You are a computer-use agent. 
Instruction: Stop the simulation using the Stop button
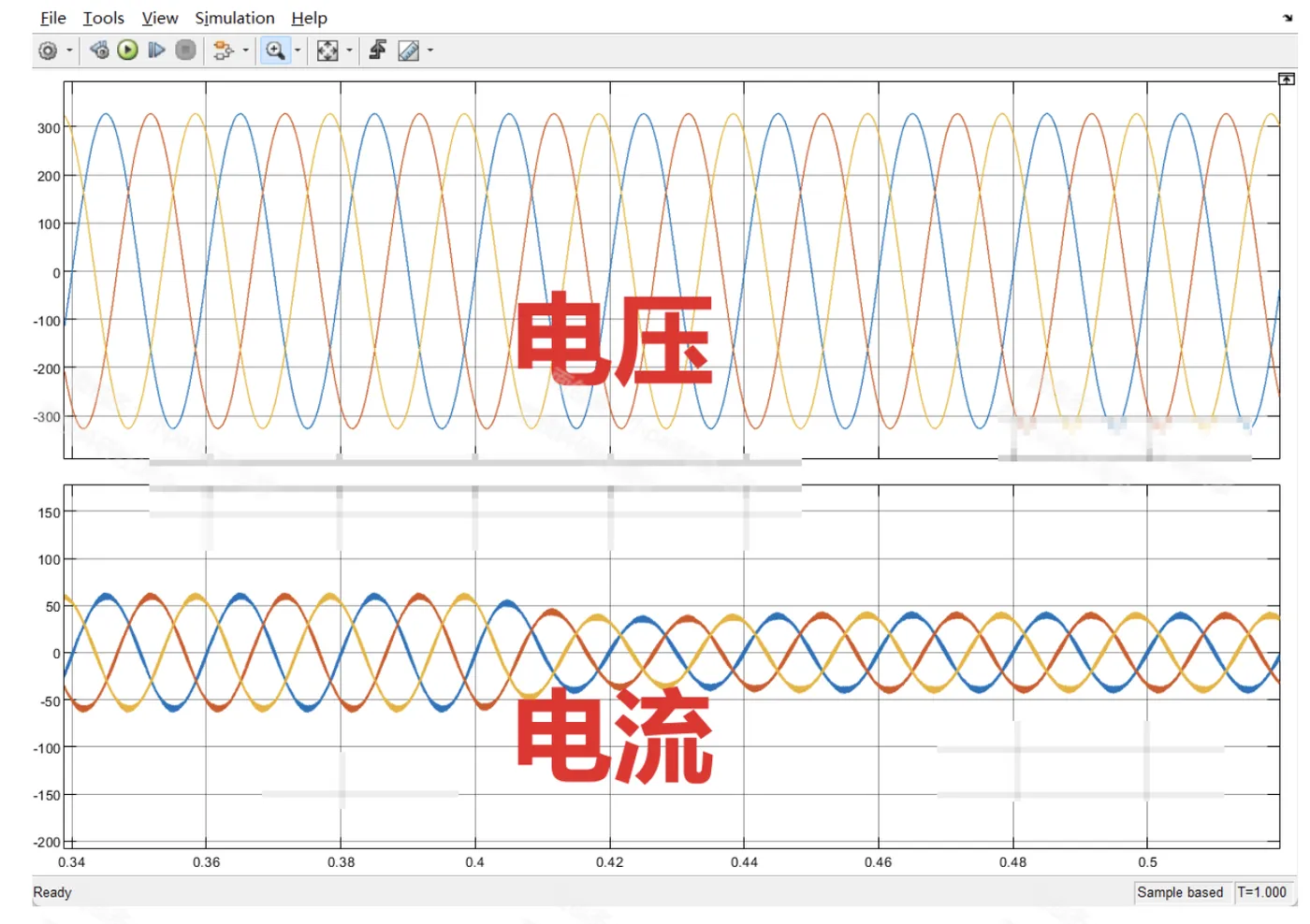[x=186, y=51]
